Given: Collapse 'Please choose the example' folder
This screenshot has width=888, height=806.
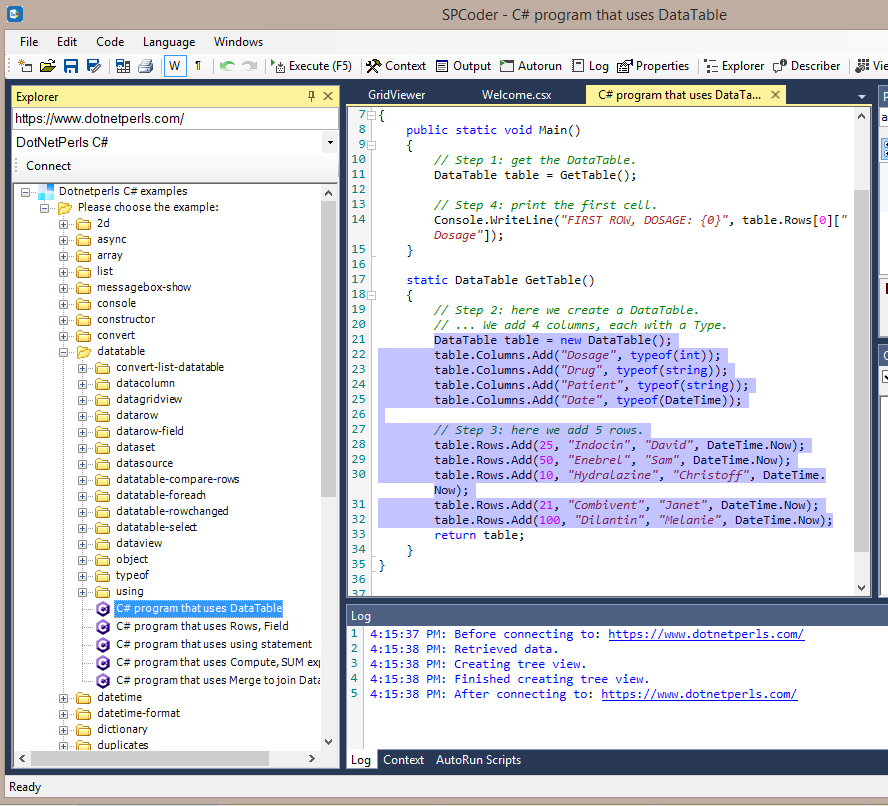Looking at the screenshot, I should pos(44,208).
